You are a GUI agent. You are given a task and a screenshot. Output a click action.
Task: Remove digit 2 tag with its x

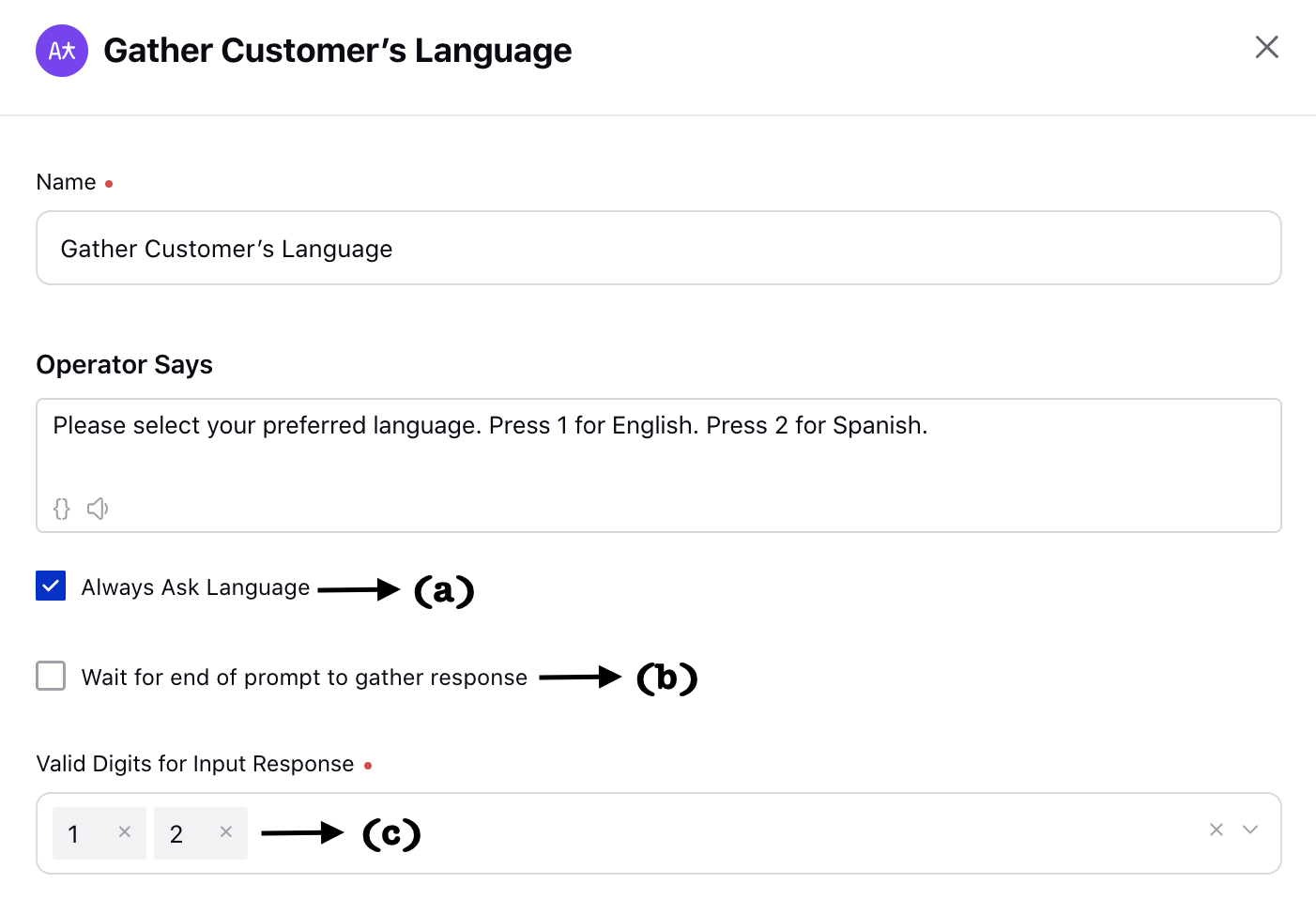tap(225, 832)
